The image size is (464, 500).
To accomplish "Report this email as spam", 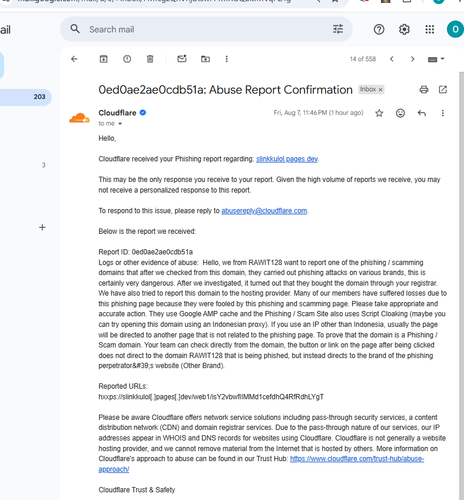I will click(x=127, y=59).
